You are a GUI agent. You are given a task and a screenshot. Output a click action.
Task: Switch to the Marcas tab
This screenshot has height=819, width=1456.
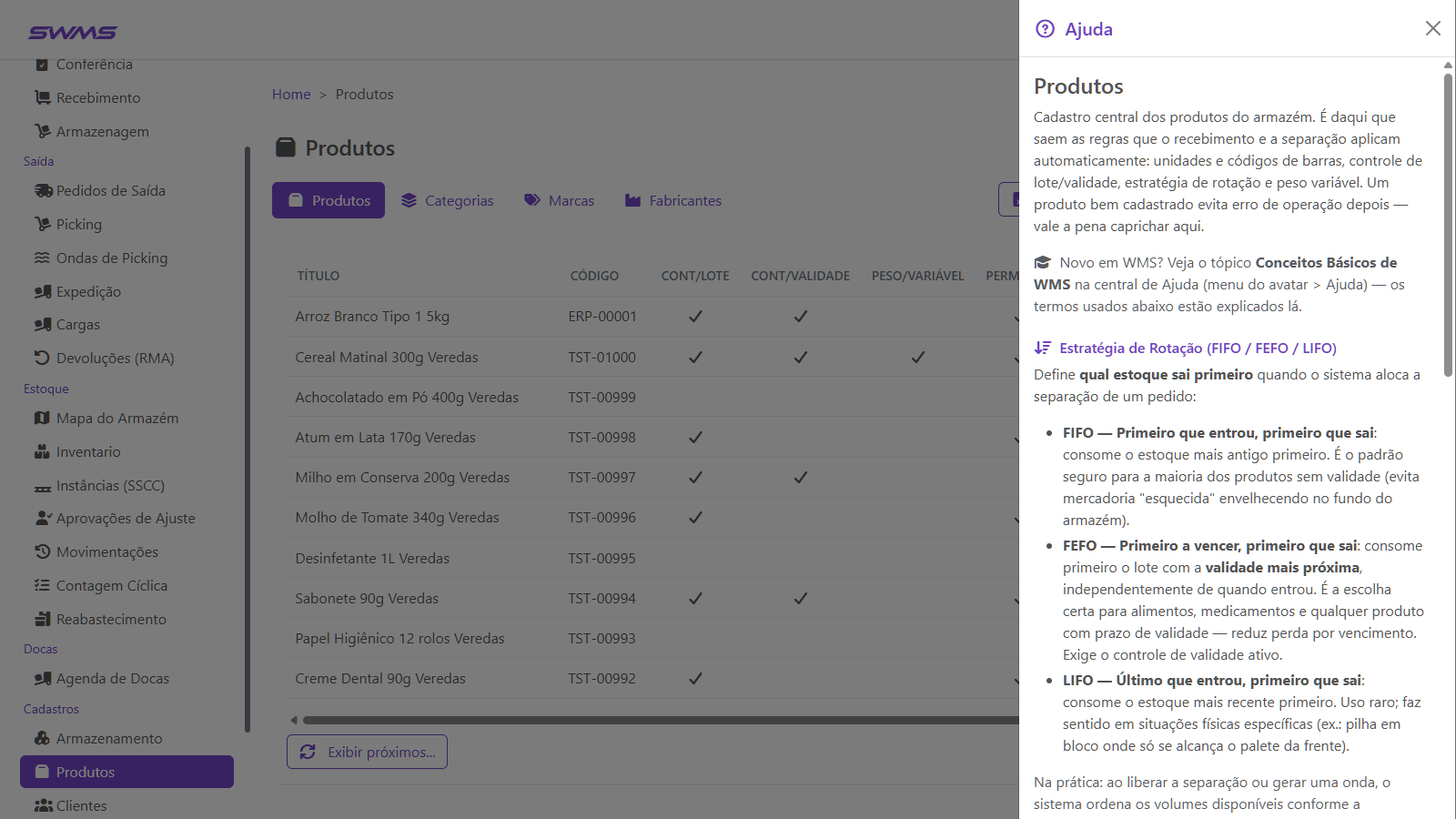click(559, 200)
